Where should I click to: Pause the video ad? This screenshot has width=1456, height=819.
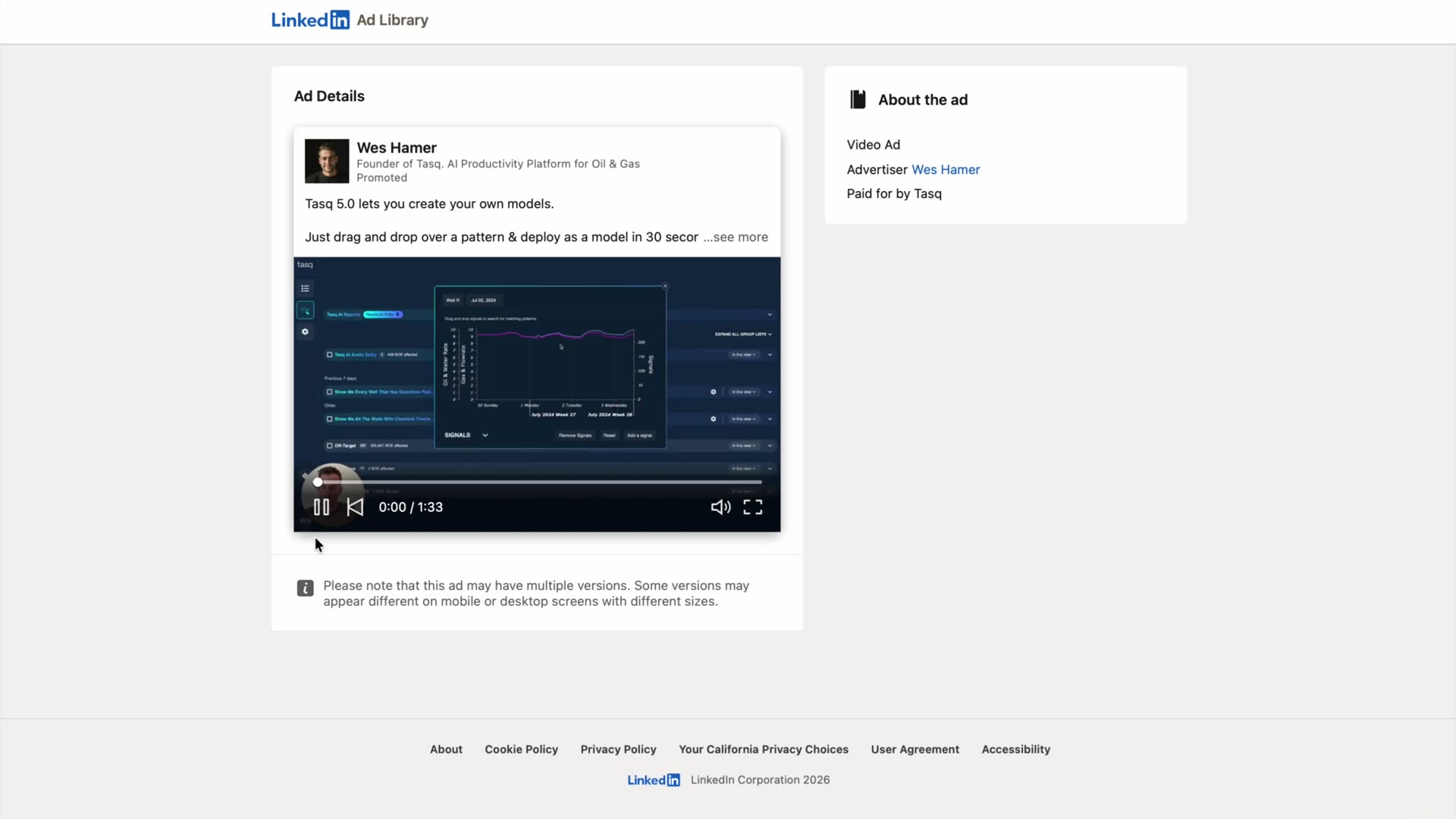(x=322, y=507)
